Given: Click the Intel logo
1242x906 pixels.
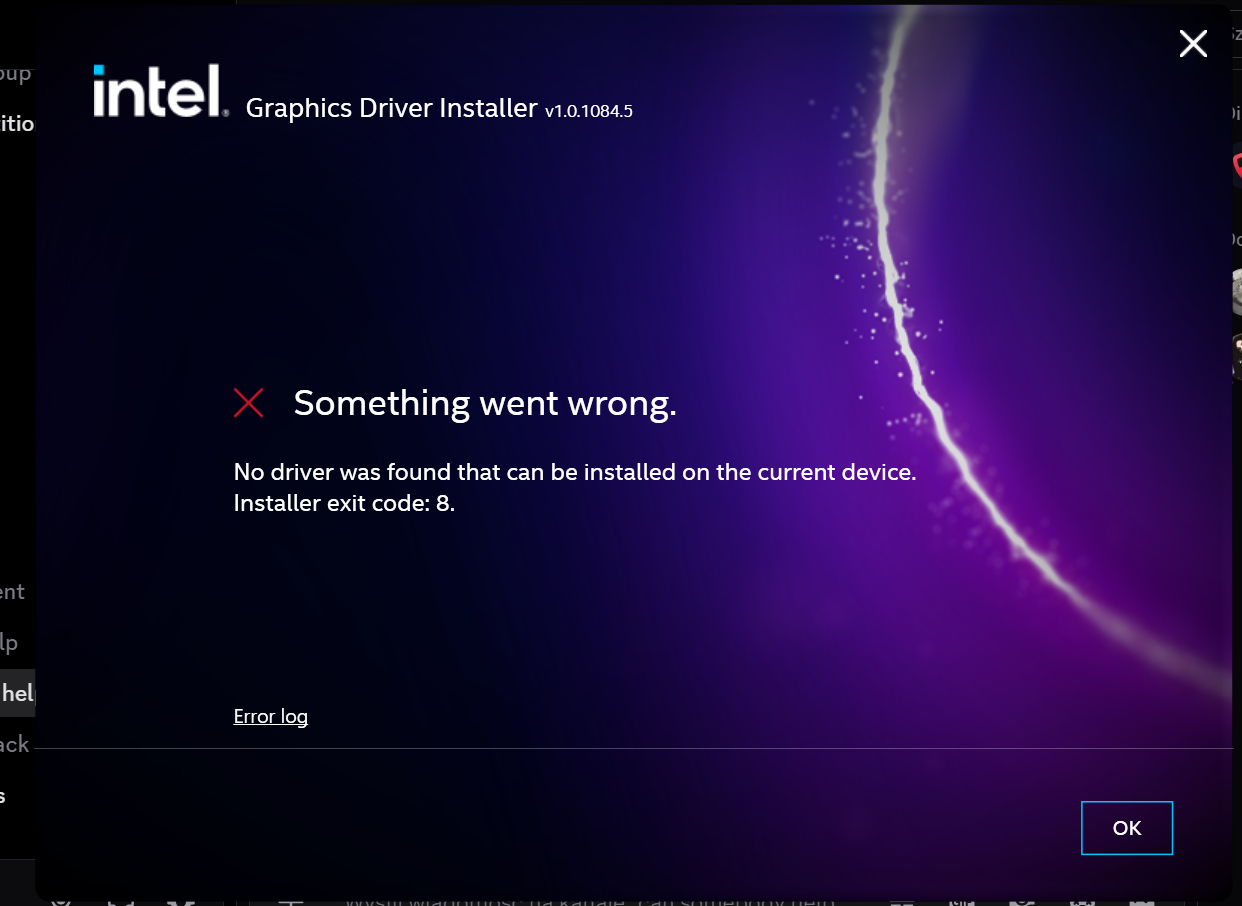Looking at the screenshot, I should (x=159, y=91).
